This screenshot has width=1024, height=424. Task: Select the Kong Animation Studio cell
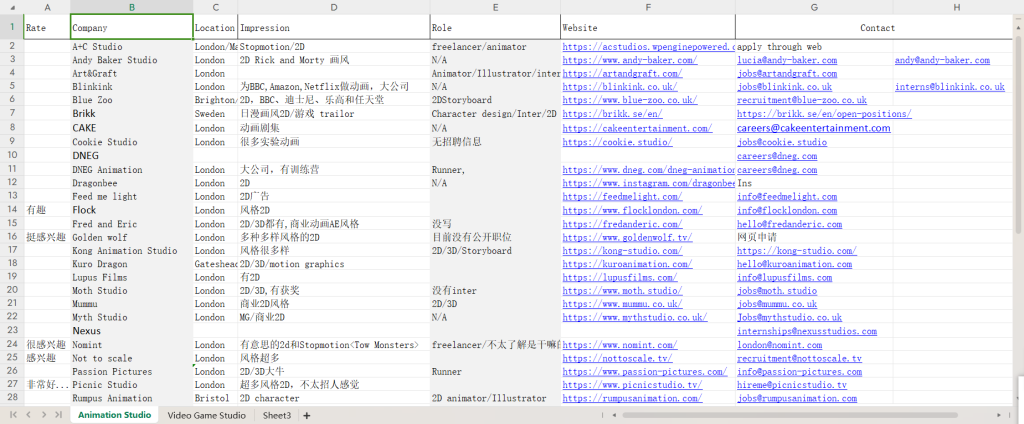pos(131,250)
